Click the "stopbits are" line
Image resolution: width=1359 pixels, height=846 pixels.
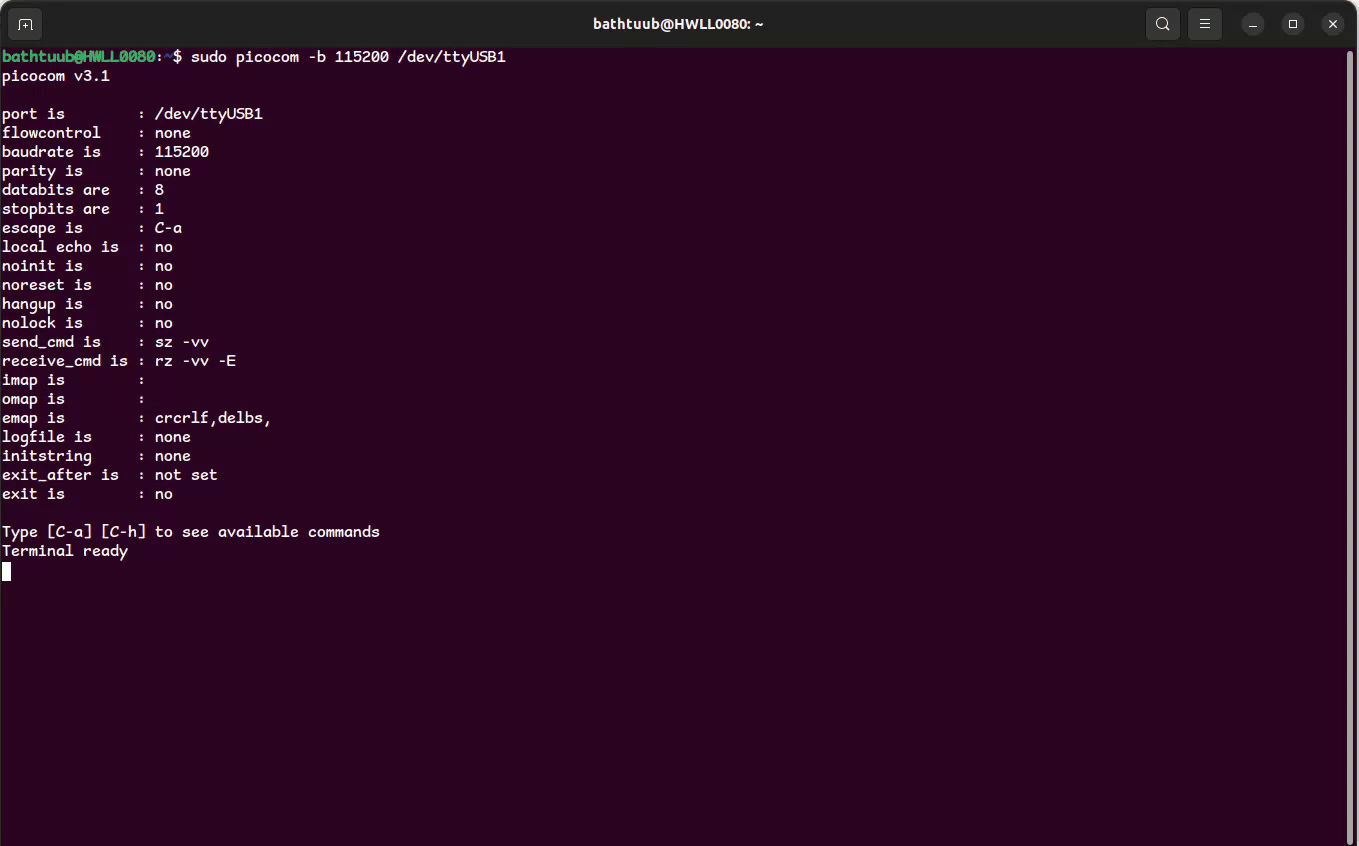click(83, 209)
